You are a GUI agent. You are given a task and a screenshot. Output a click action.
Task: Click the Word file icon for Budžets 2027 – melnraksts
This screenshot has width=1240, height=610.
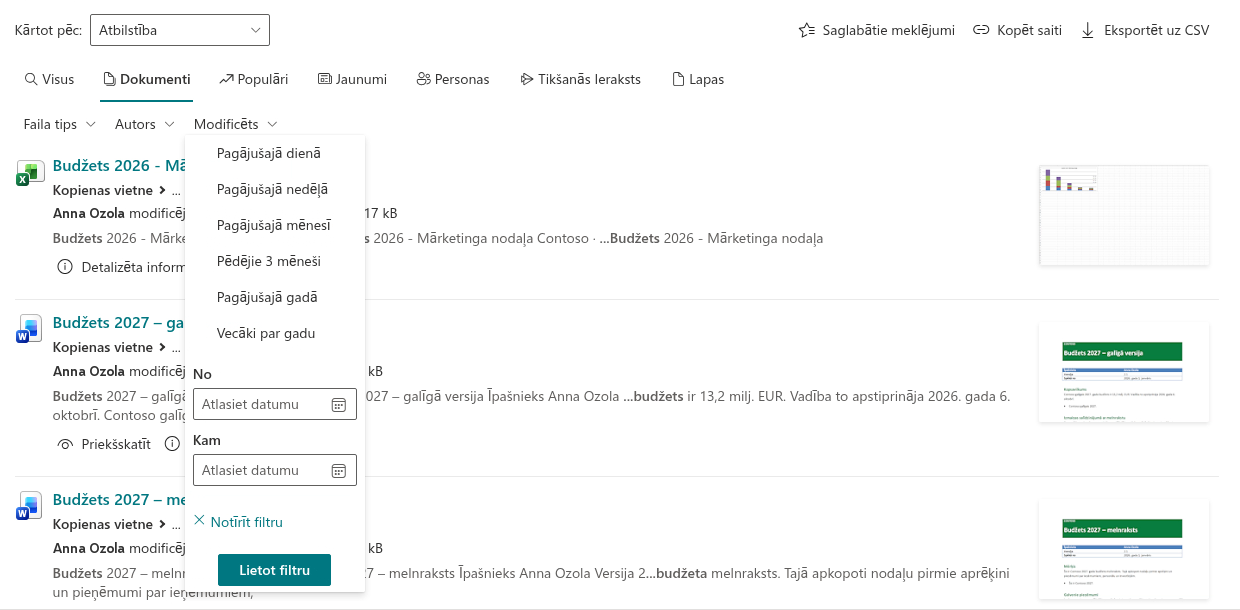tap(28, 506)
